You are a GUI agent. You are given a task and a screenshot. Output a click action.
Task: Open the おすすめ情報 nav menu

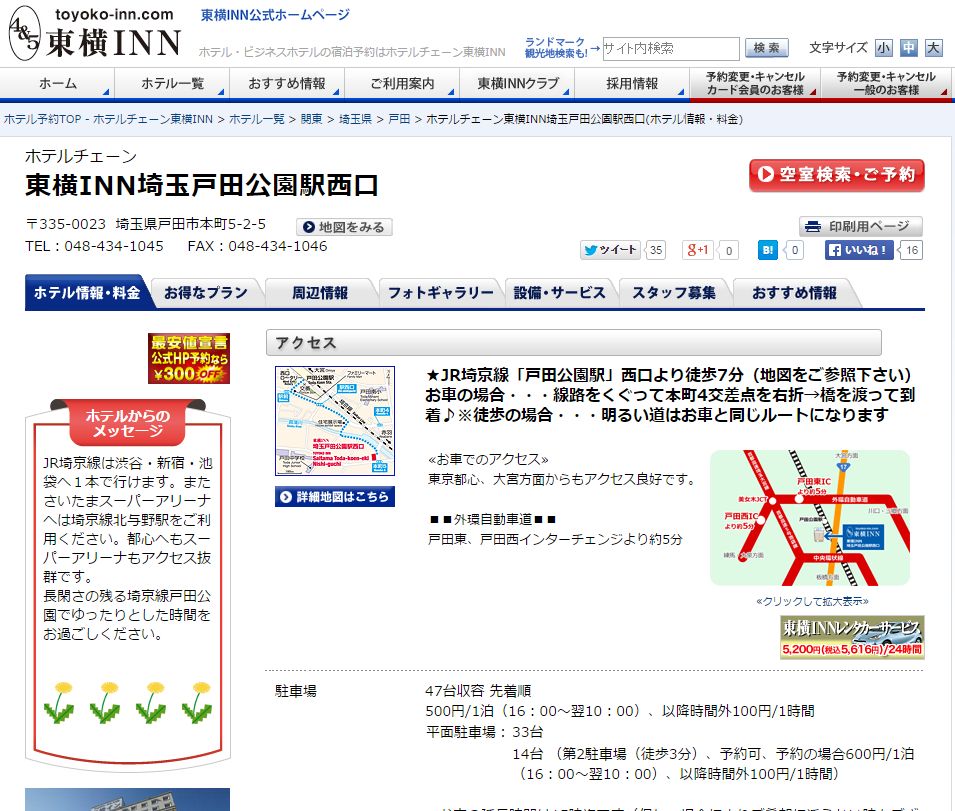point(287,83)
